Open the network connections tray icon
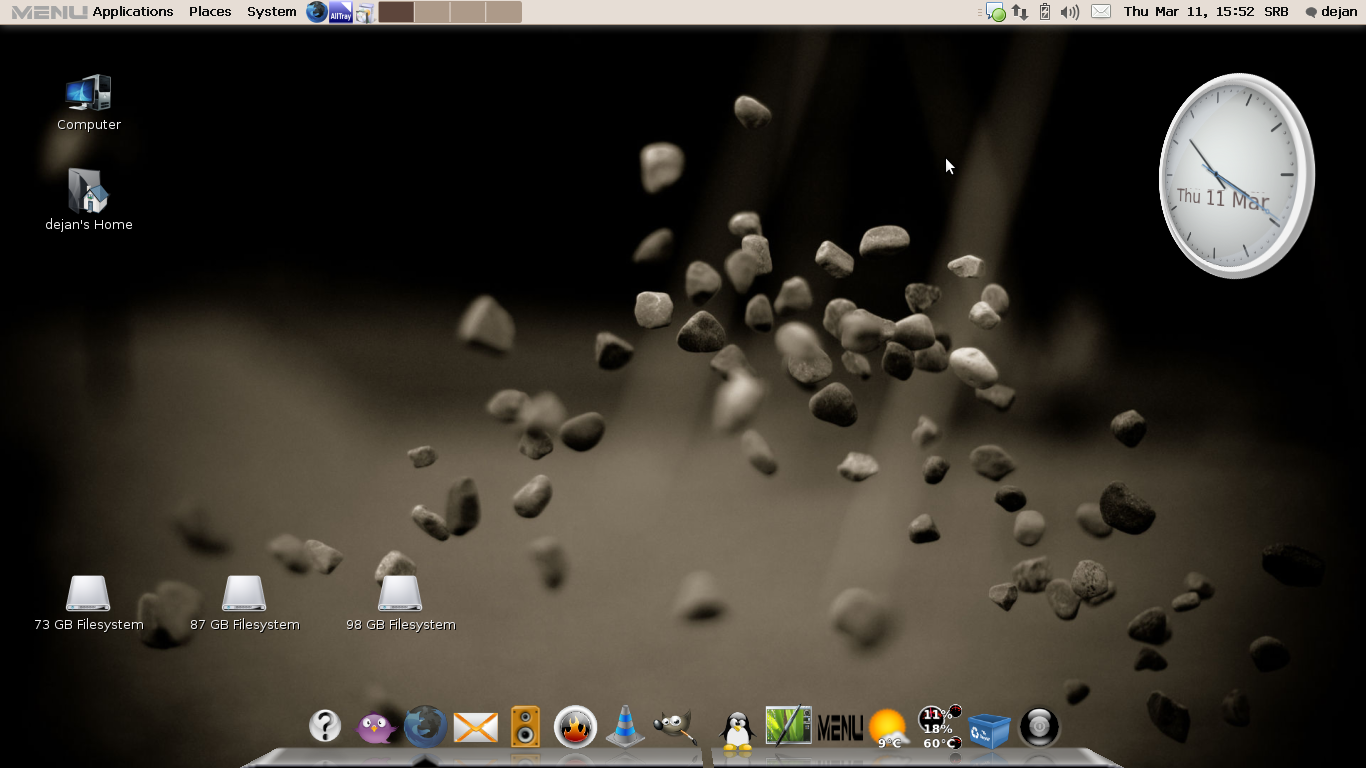 (1020, 12)
